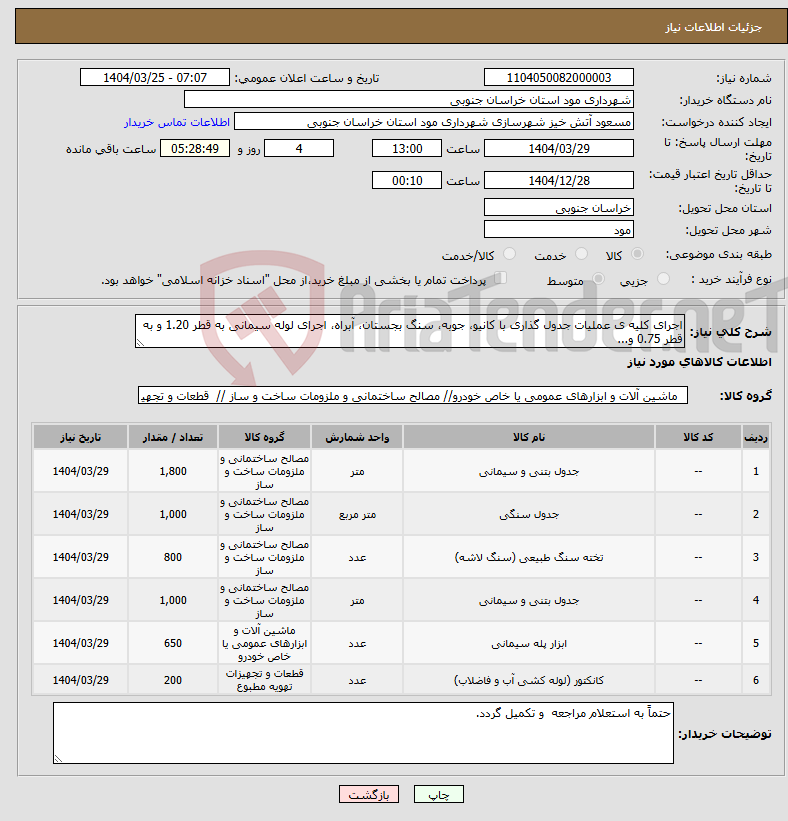Click the متر مربع unit cell
The width and height of the screenshot is (788, 821).
[x=357, y=514]
